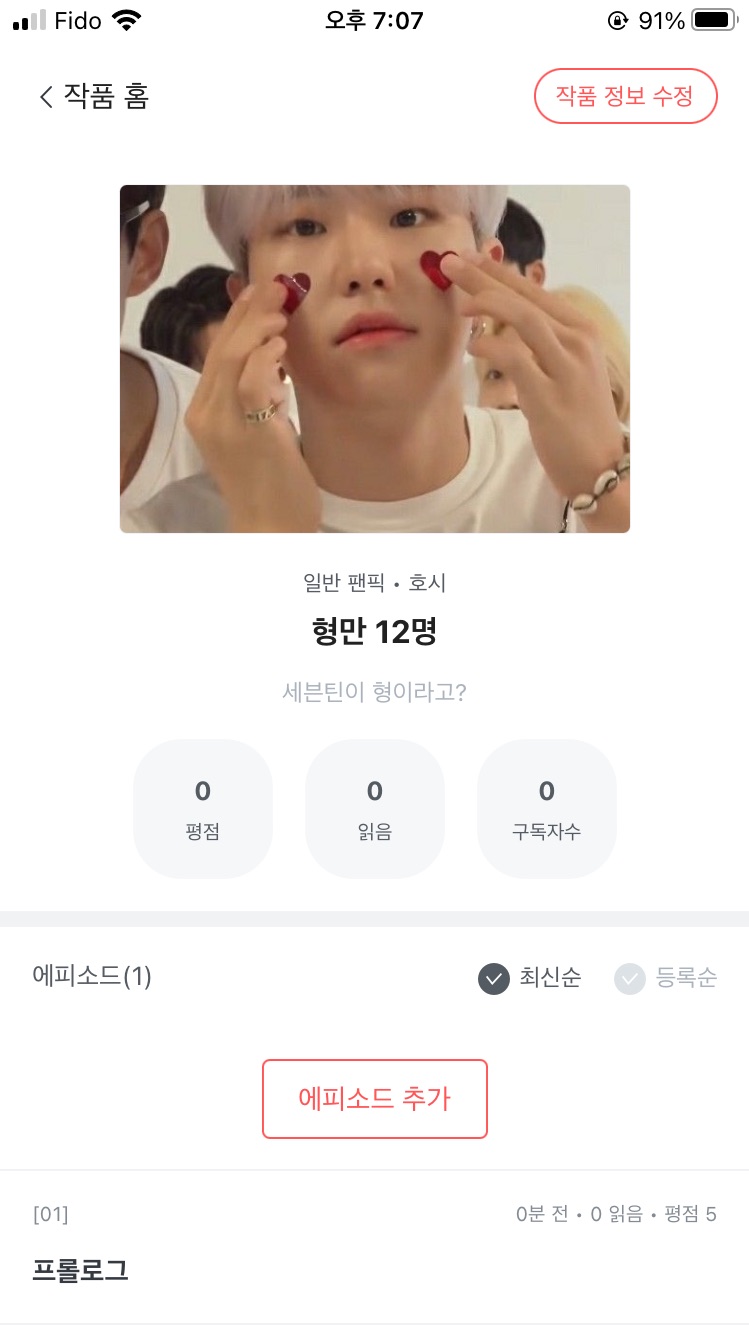This screenshot has height=1334, width=749.
Task: Tap the 일반 팬픽 • 호시 category label
Action: click(374, 583)
